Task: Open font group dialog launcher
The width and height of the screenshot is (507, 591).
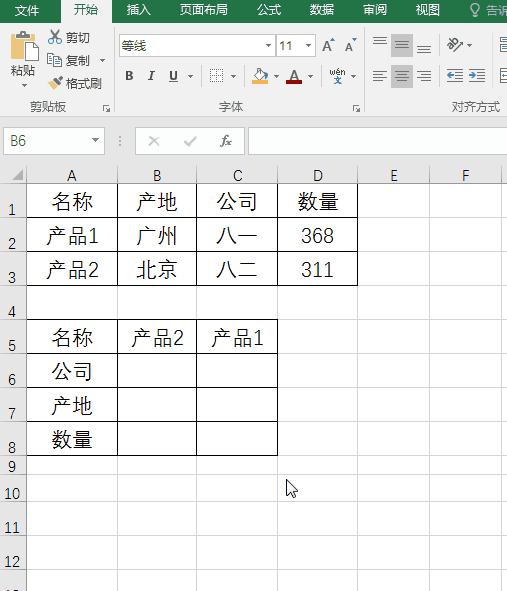Action: coord(356,109)
